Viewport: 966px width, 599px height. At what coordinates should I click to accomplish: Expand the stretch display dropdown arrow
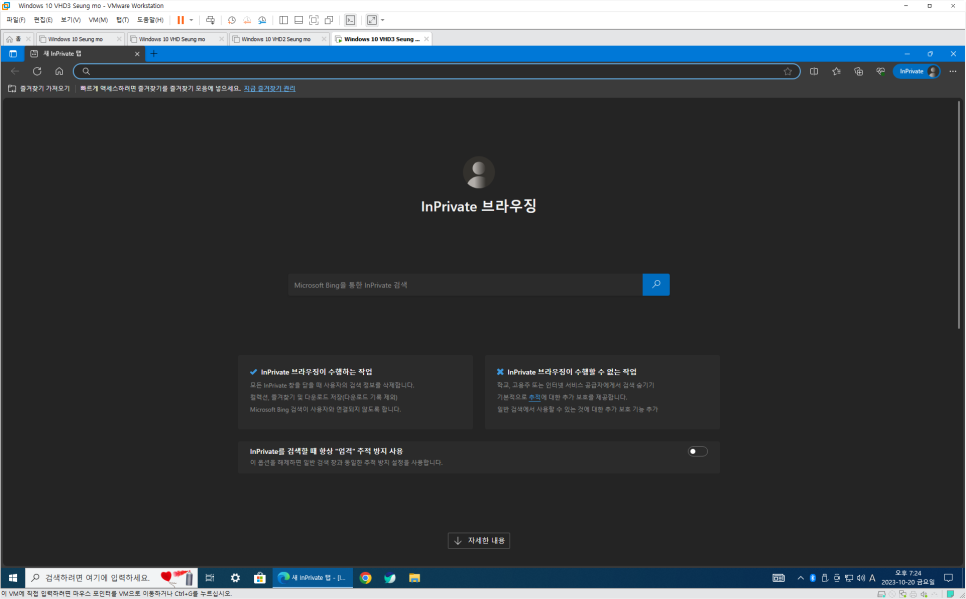pos(383,20)
